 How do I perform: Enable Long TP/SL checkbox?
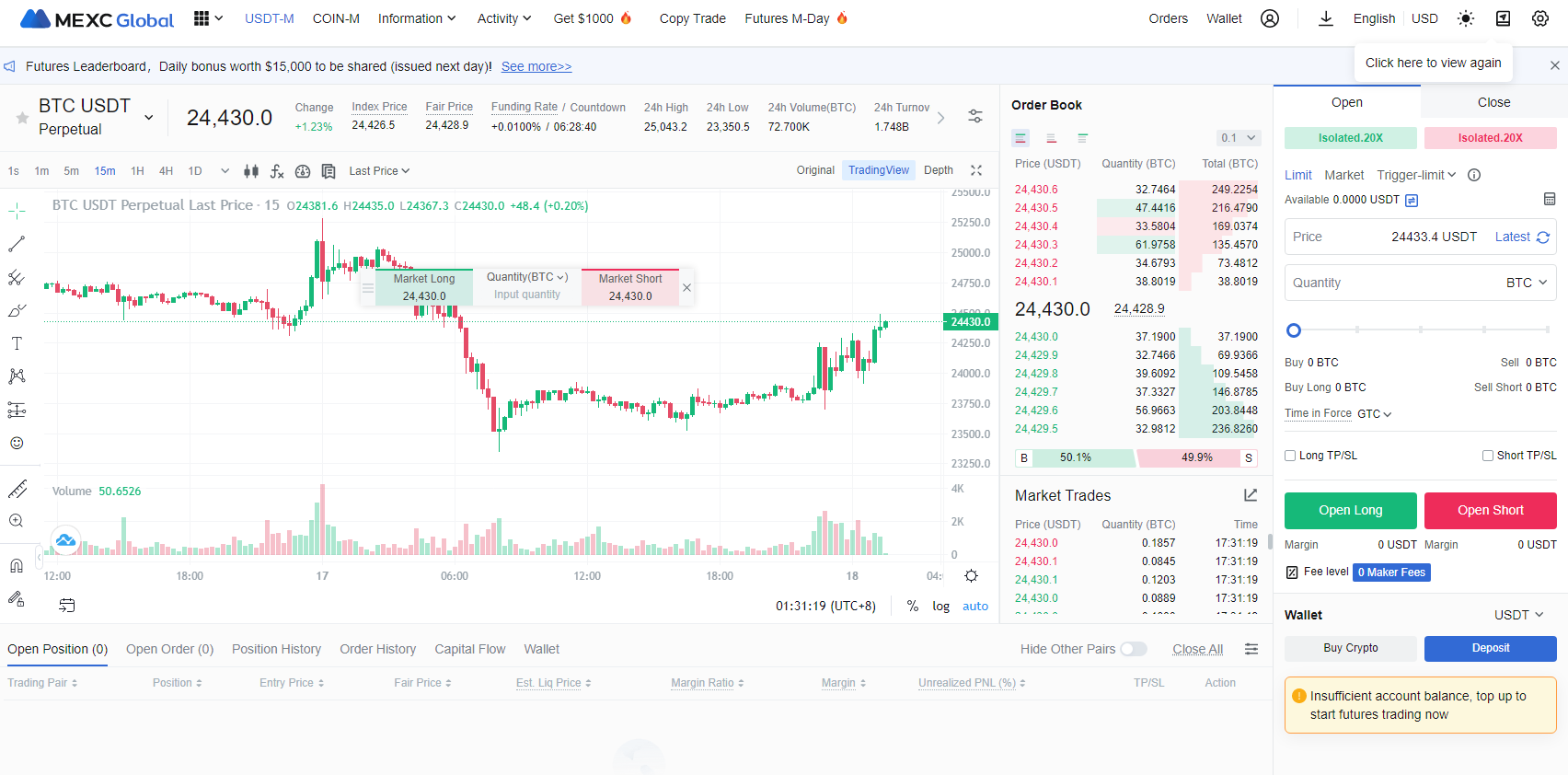[x=1290, y=456]
